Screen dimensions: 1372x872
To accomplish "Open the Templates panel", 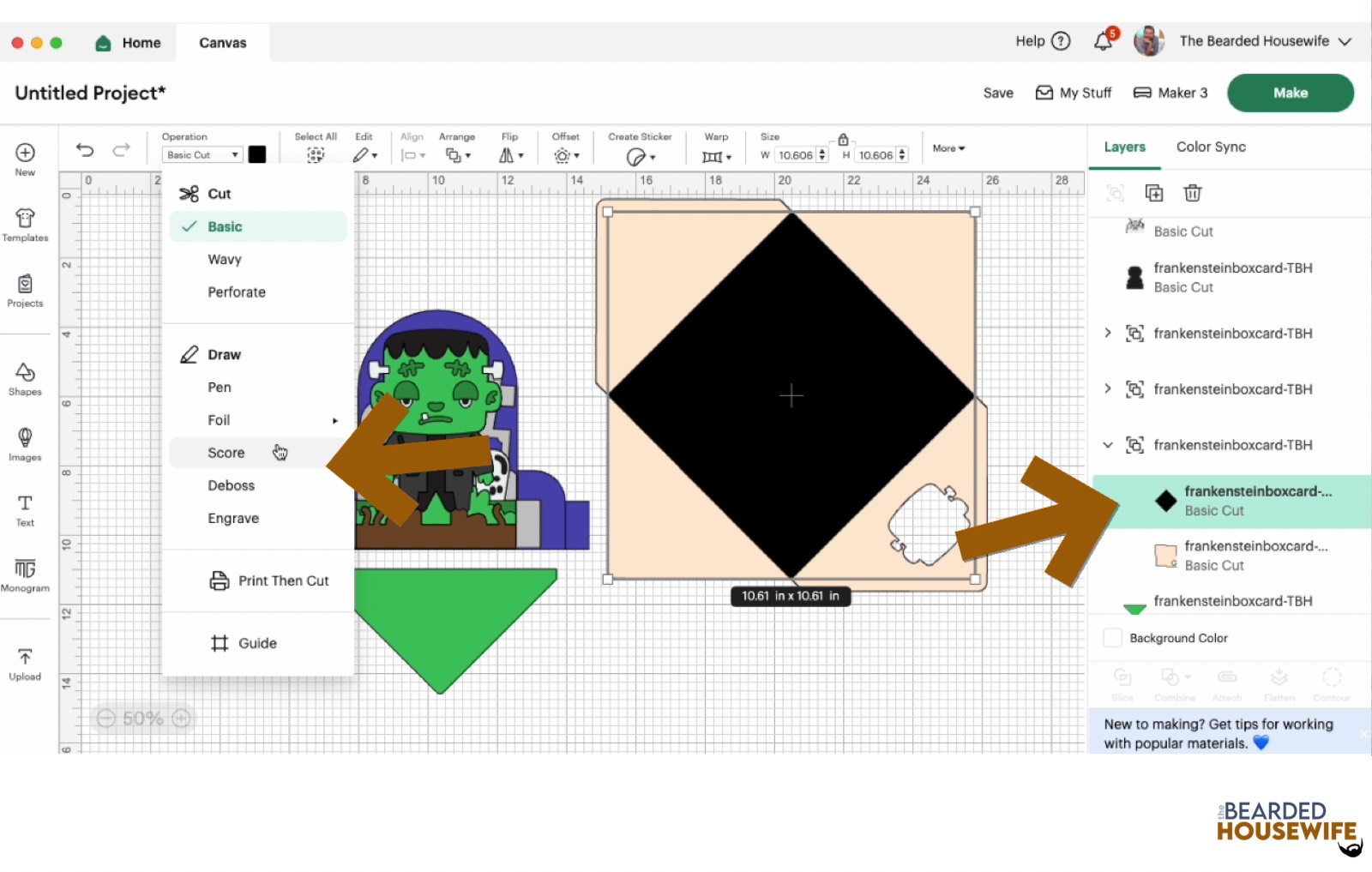I will [25, 225].
